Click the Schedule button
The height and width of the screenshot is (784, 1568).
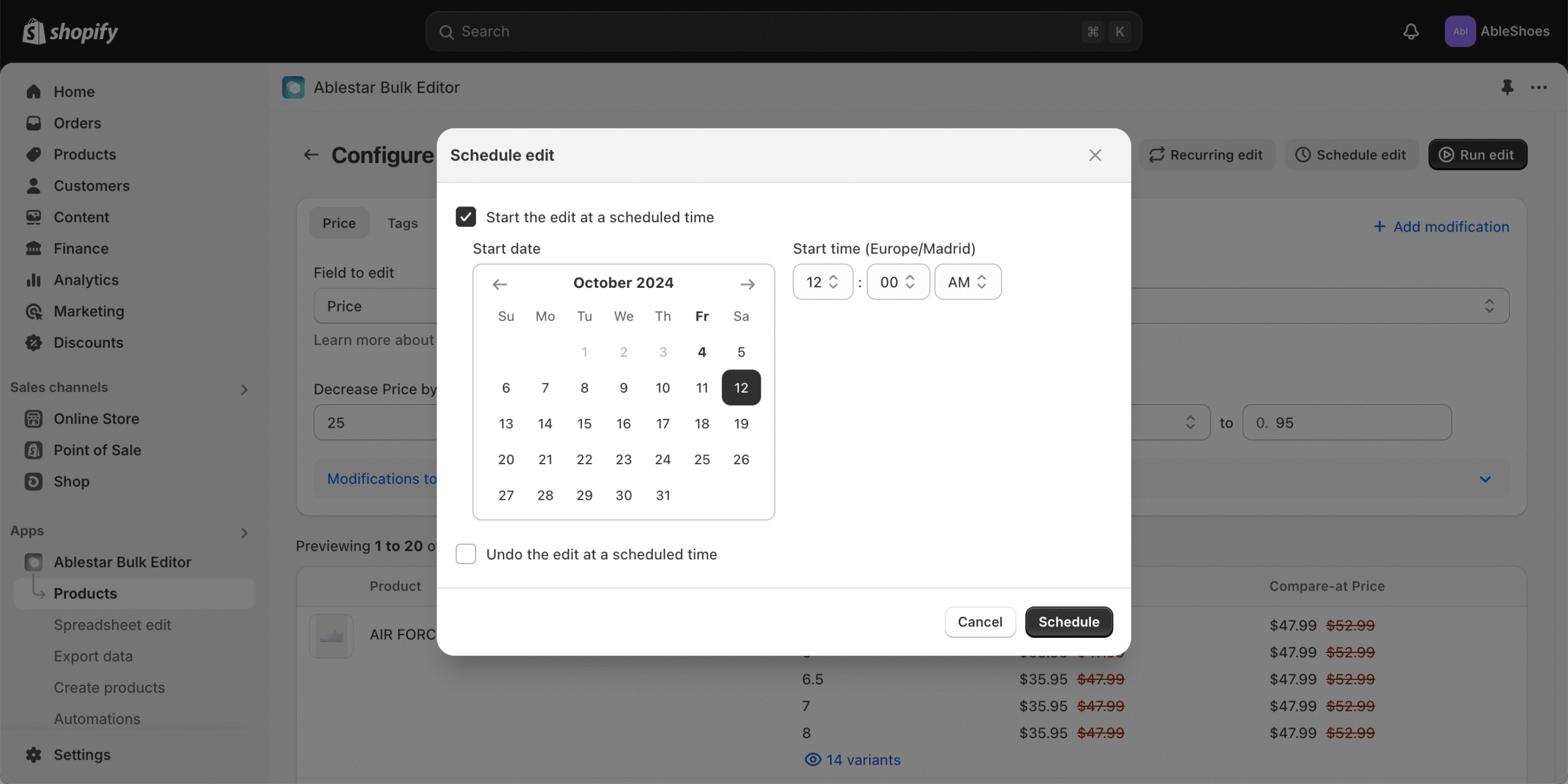1068,622
